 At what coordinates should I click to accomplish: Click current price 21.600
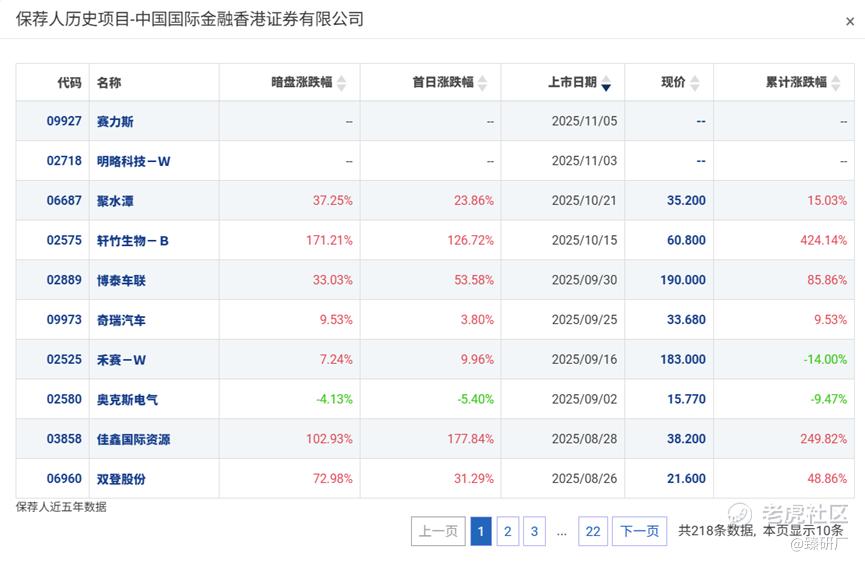(x=686, y=478)
